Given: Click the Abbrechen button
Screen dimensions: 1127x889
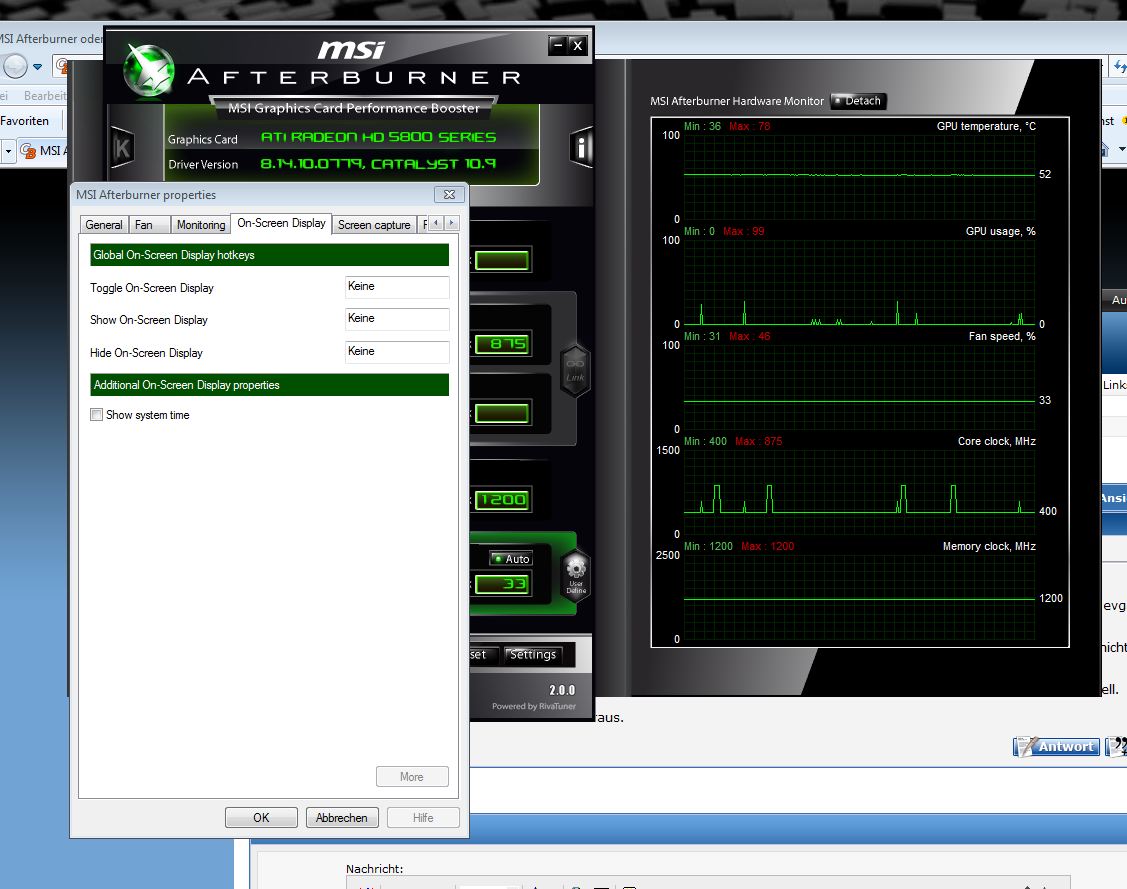Looking at the screenshot, I should tap(341, 818).
